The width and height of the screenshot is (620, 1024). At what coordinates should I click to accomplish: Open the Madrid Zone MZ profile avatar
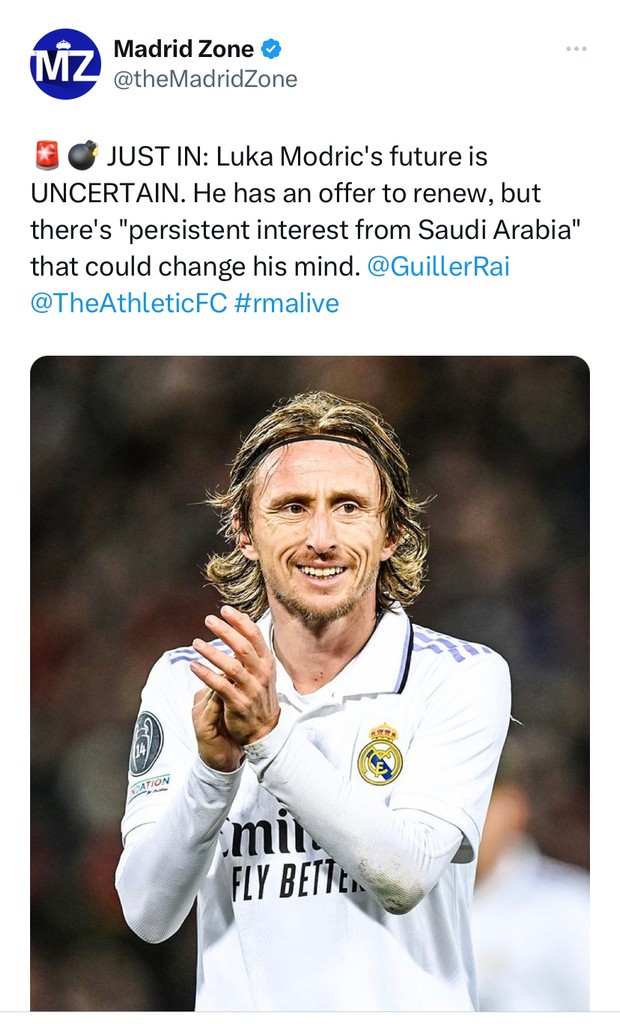point(65,64)
